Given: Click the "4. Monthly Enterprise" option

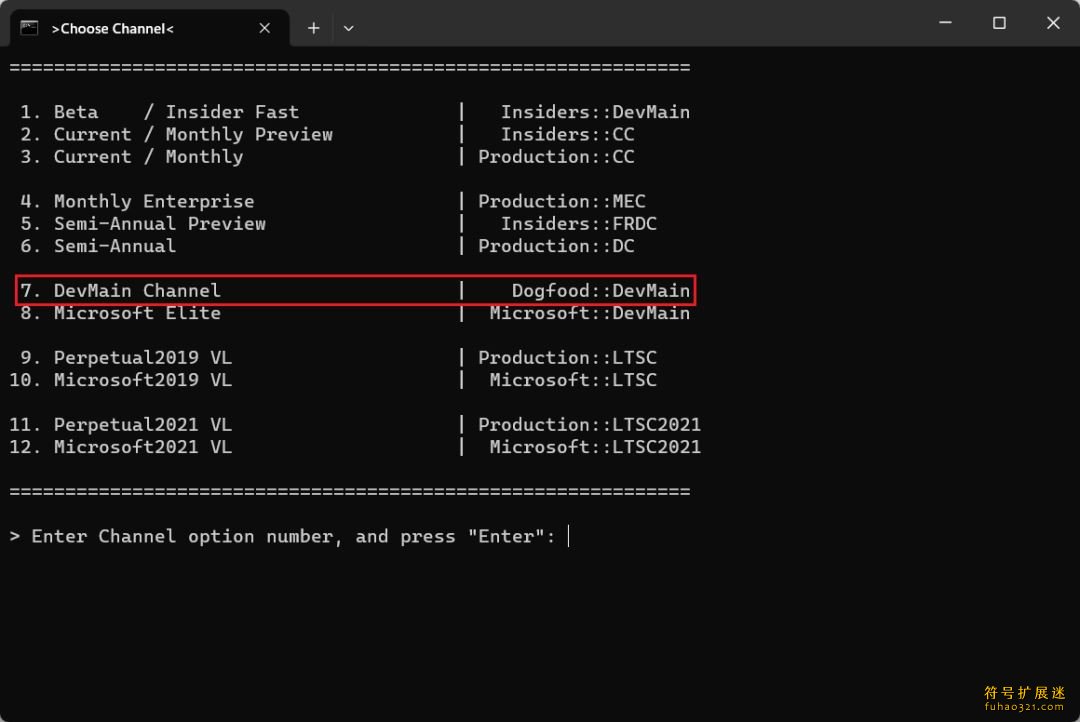Looking at the screenshot, I should [137, 201].
